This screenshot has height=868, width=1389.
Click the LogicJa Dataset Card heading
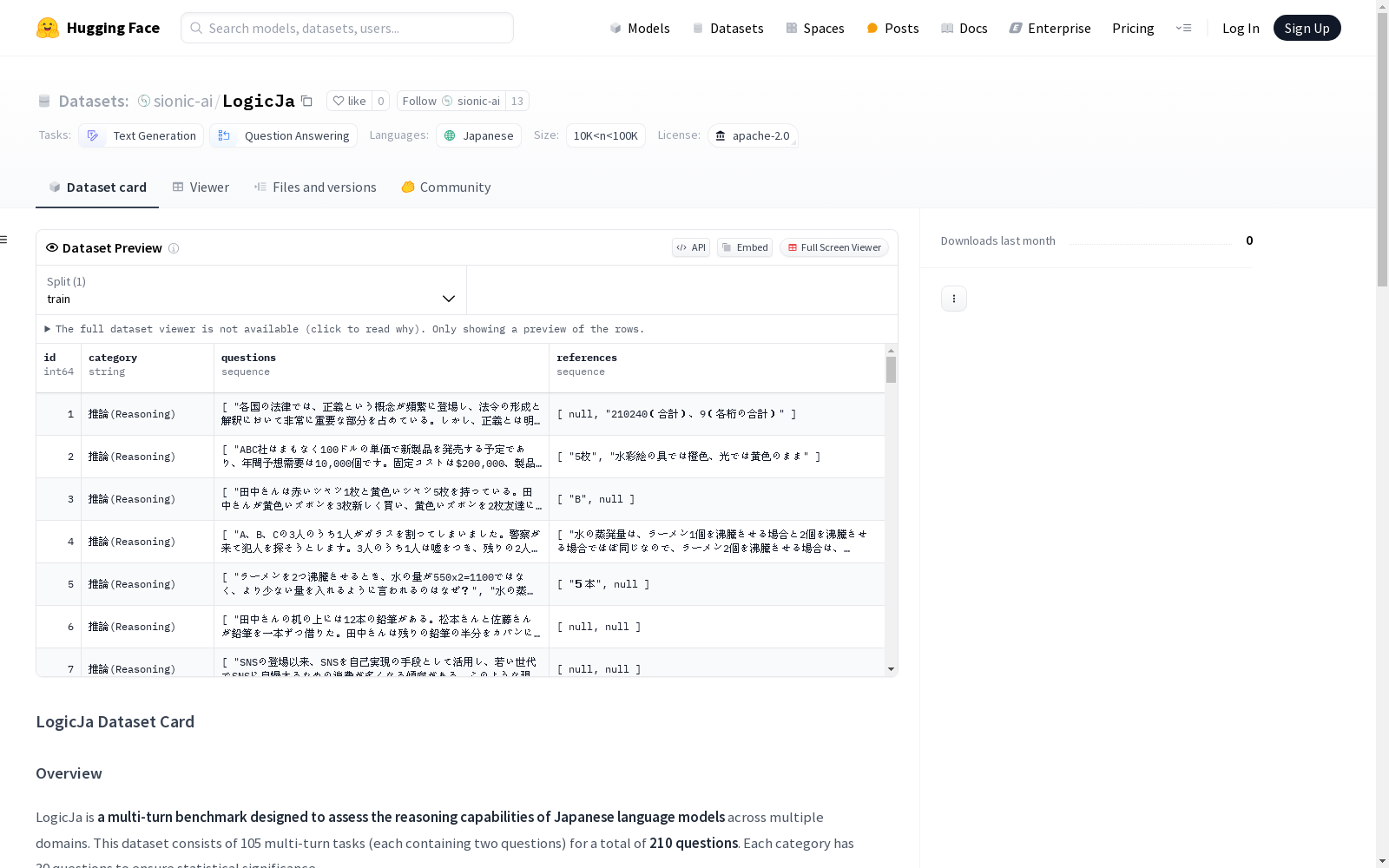[115, 722]
